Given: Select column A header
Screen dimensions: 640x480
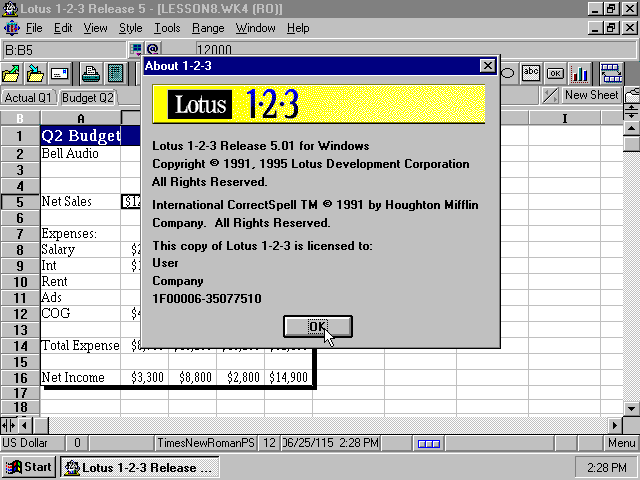Looking at the screenshot, I should click(81, 118).
